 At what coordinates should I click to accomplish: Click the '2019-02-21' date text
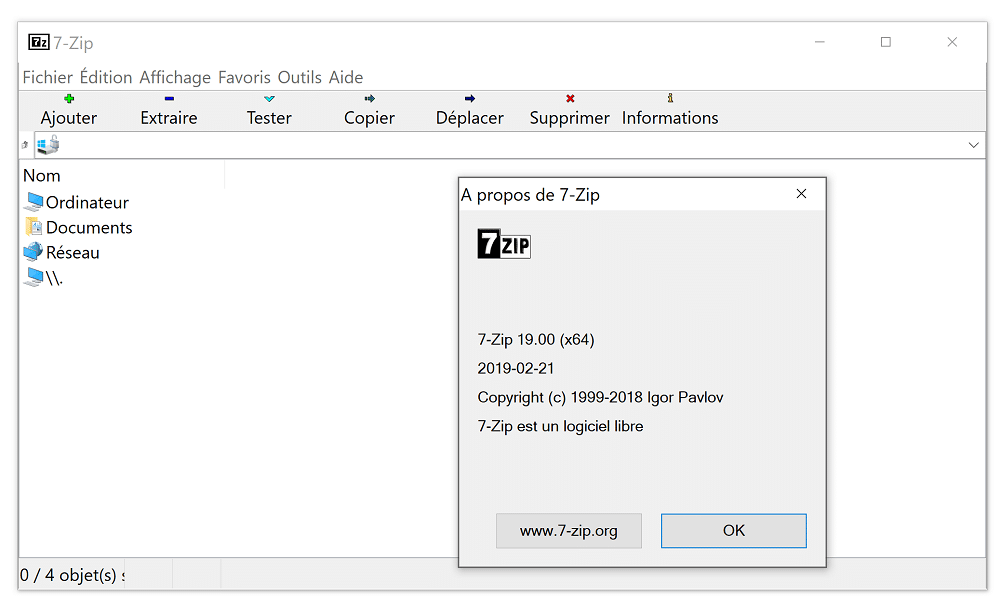click(x=516, y=369)
